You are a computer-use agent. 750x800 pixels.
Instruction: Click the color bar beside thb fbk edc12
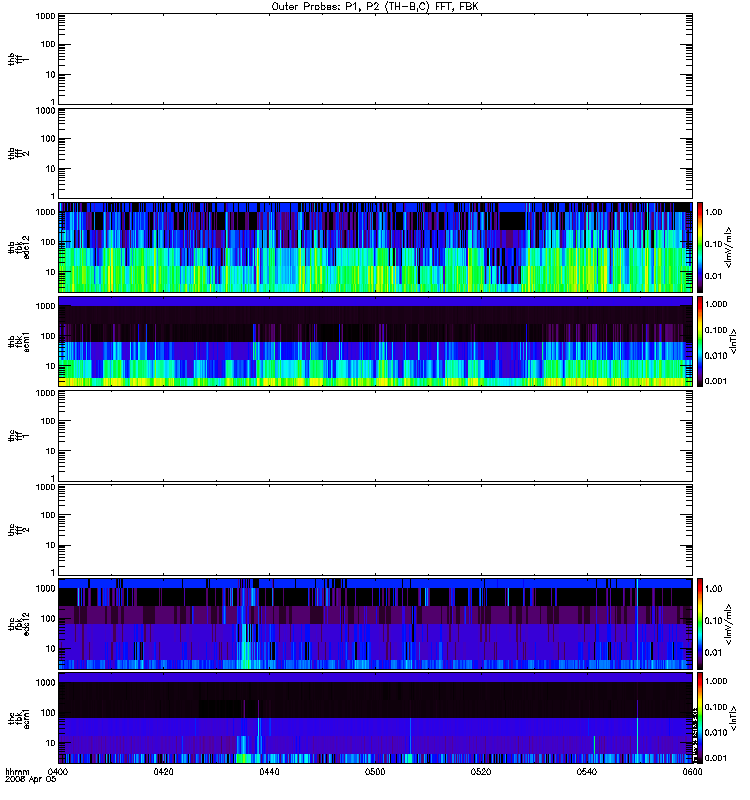point(700,247)
